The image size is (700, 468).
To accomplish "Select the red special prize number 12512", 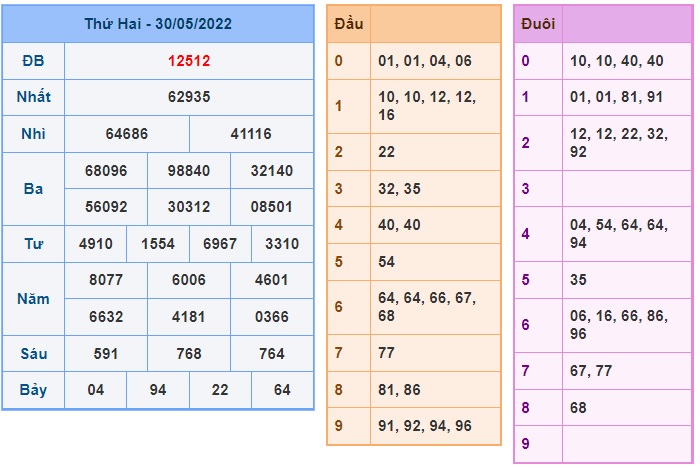I will tap(189, 61).
